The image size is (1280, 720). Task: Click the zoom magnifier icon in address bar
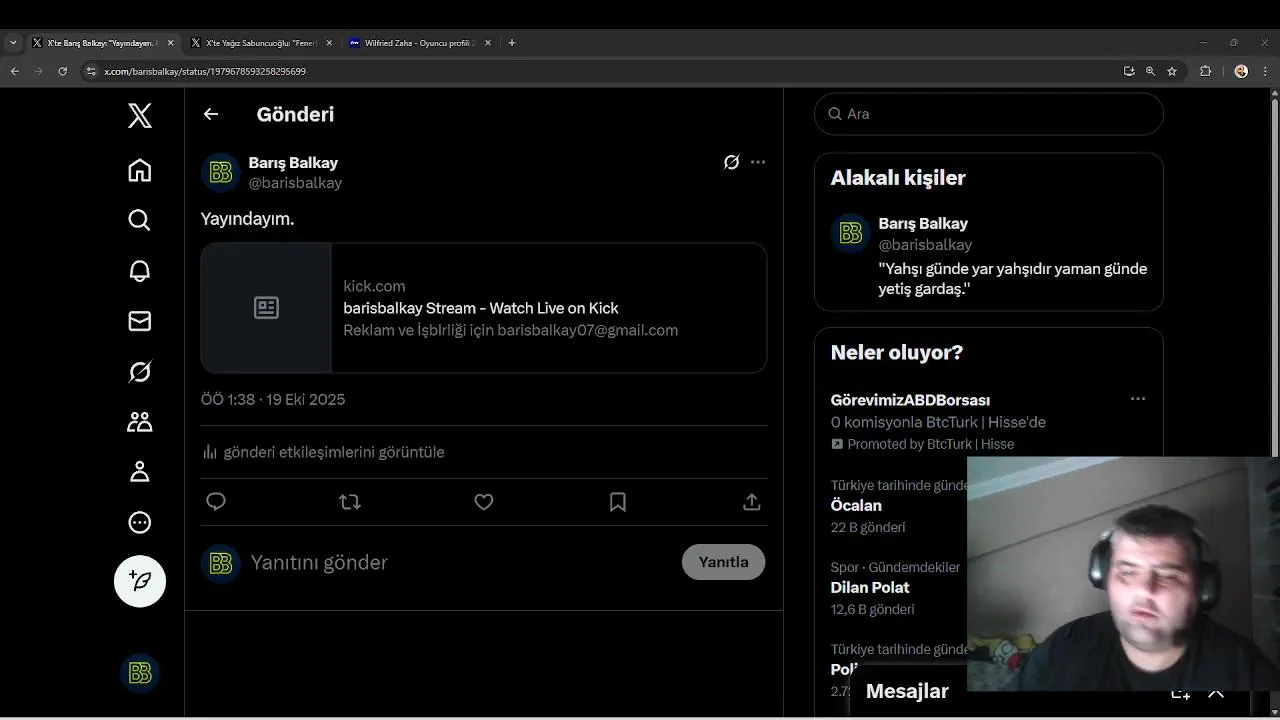pyautogui.click(x=1150, y=71)
